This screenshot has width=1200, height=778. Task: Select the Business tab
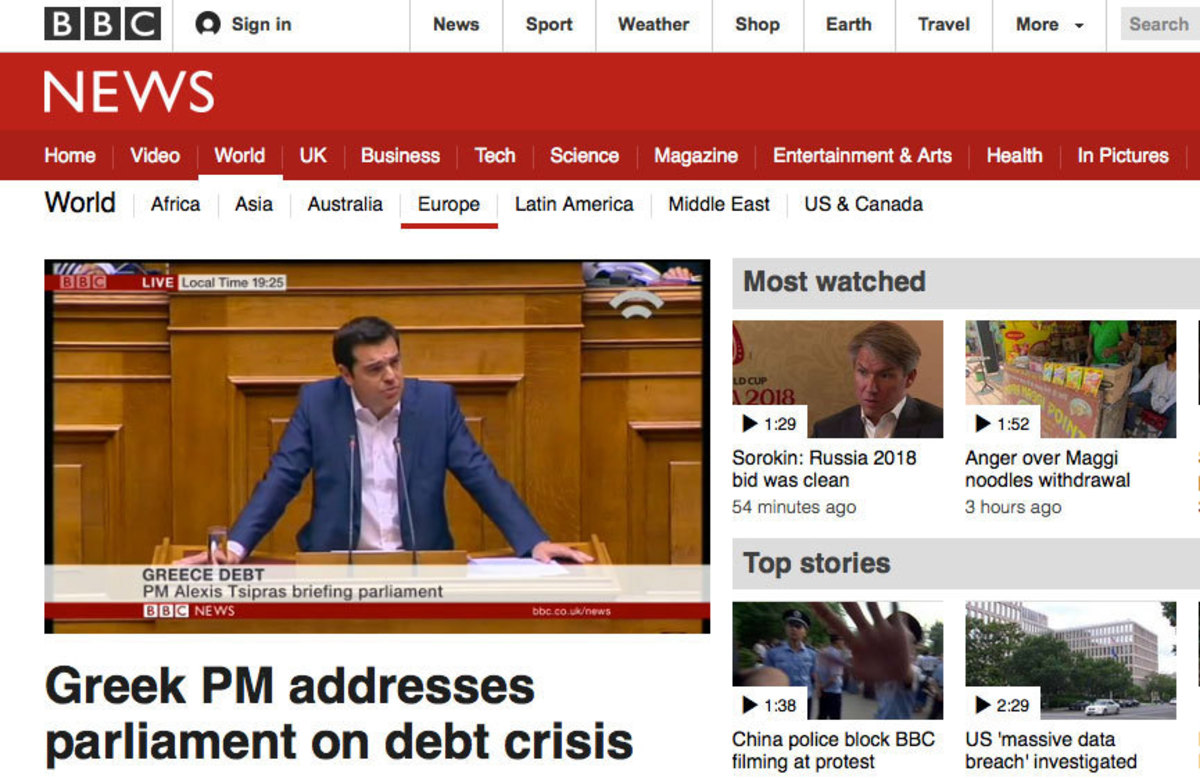400,156
